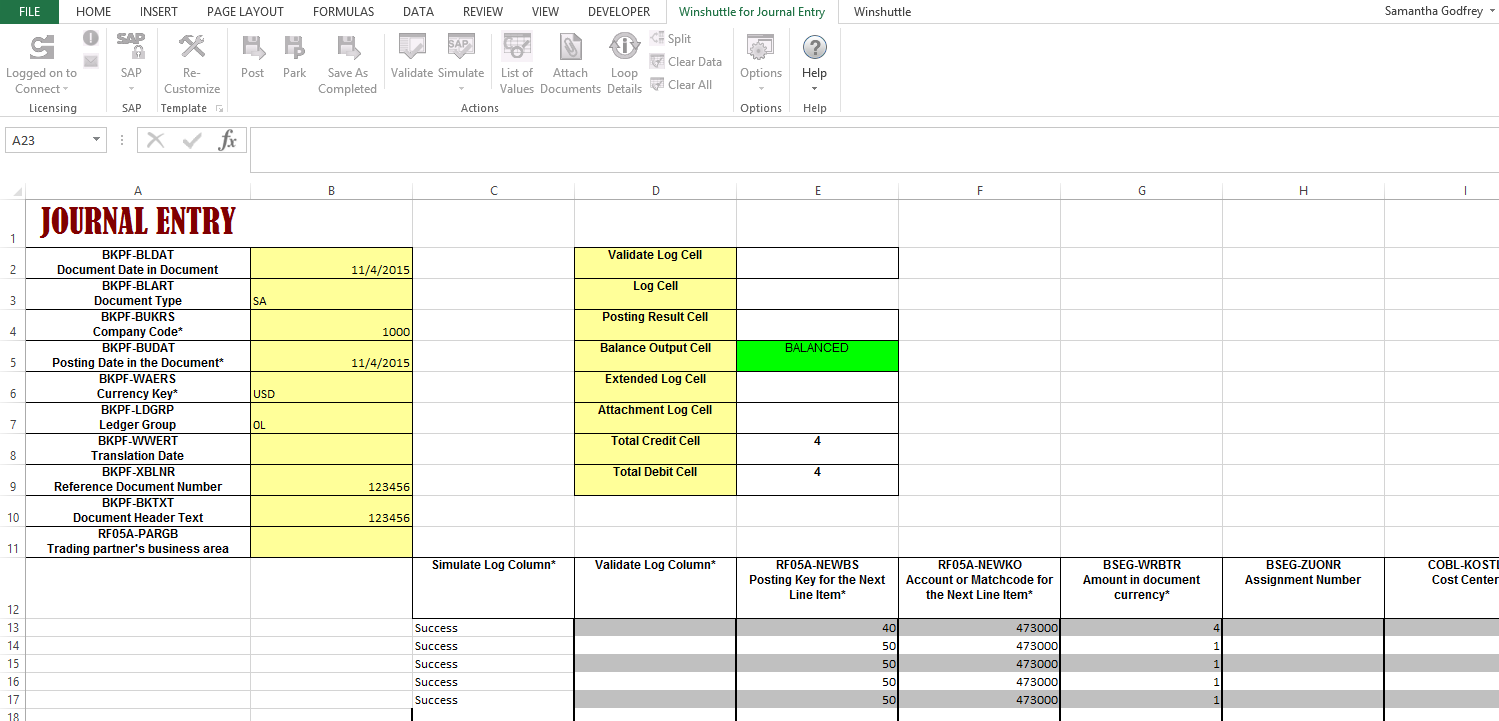Click the SAP logon lock icon

131,46
